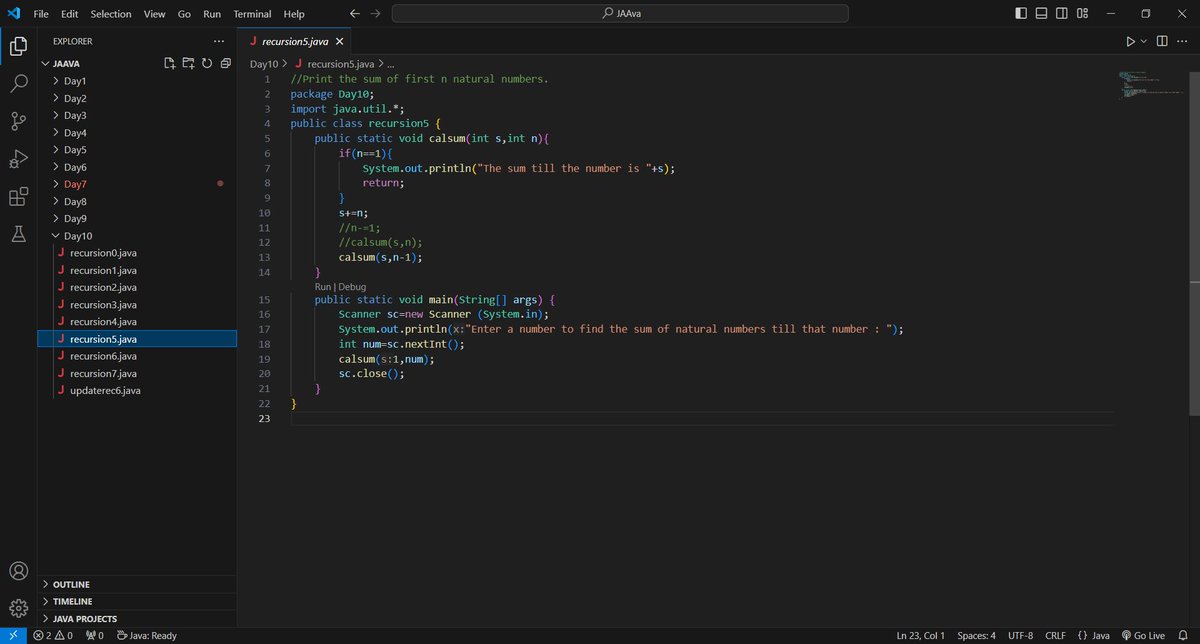Image resolution: width=1200 pixels, height=644 pixels.
Task: Click the Run code lens above main
Action: pos(322,286)
